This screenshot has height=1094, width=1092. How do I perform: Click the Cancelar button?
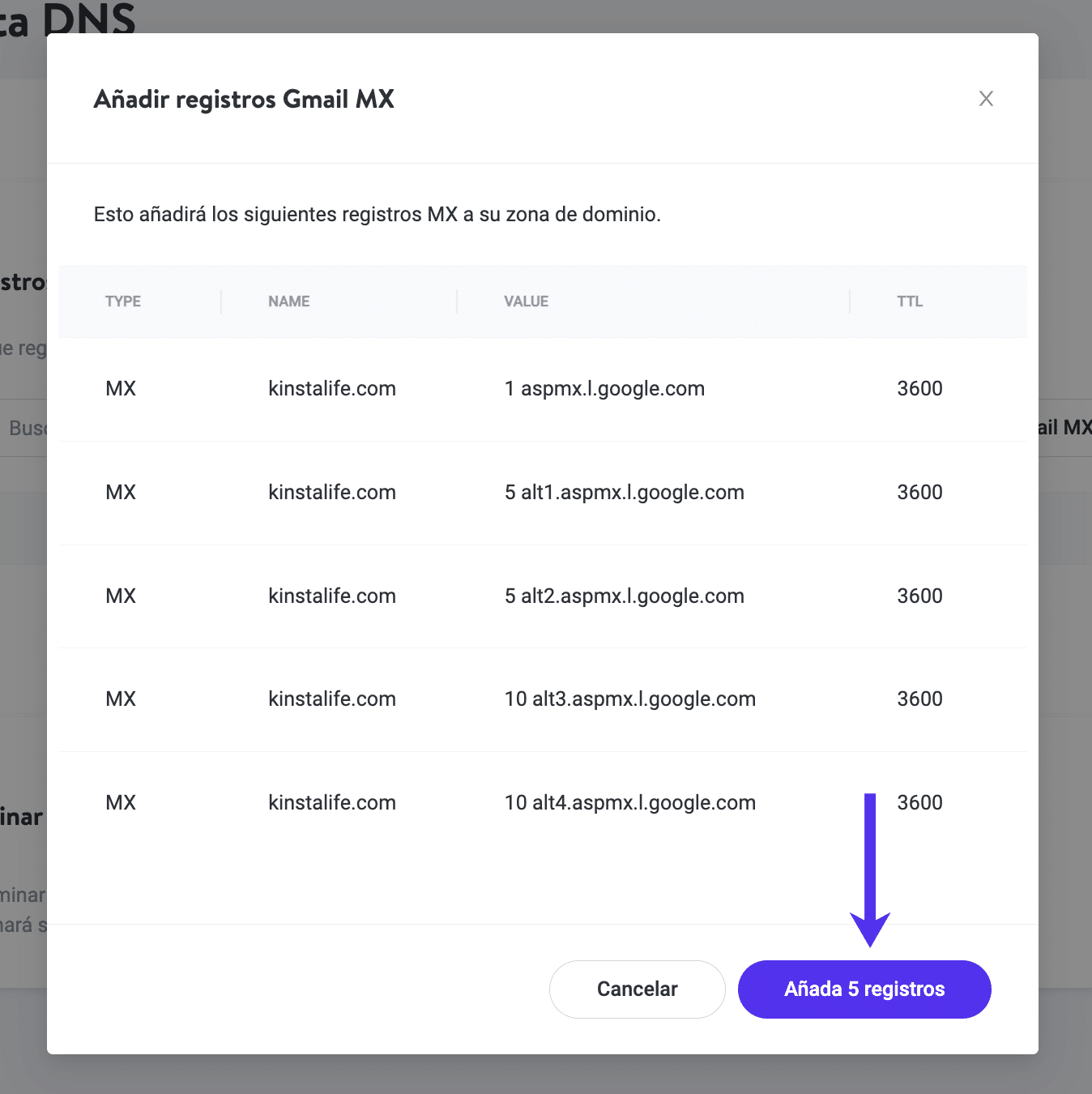pos(637,989)
